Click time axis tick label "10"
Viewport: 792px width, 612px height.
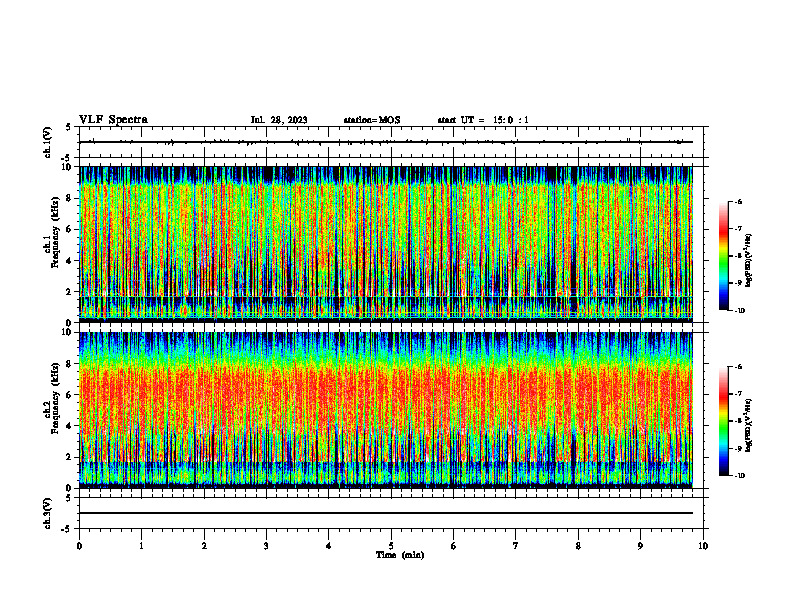703,546
